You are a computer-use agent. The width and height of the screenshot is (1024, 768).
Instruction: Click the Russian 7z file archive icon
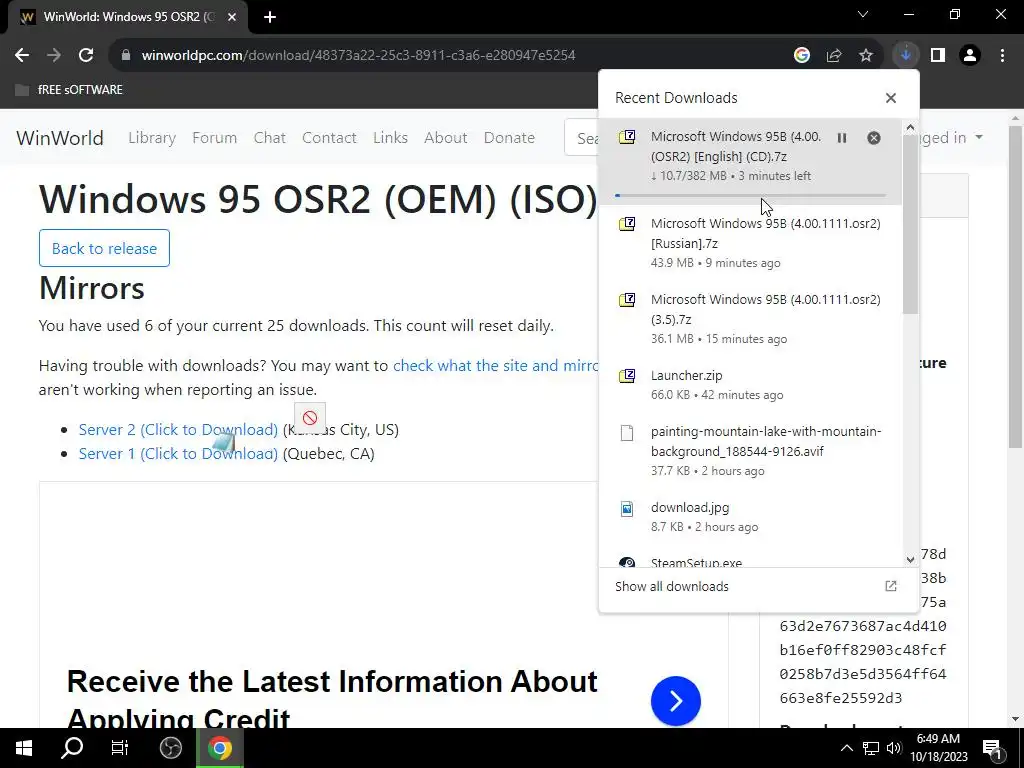click(627, 224)
